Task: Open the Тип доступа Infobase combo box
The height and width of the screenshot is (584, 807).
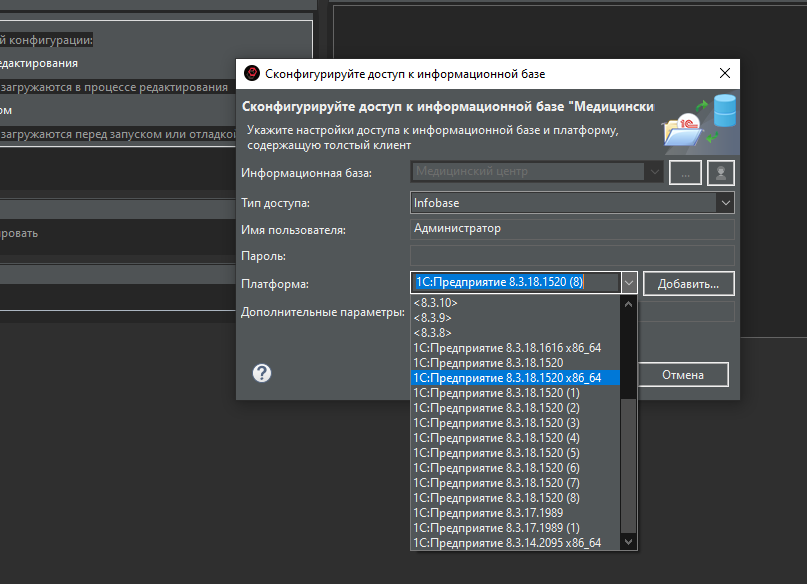Action: 727,200
